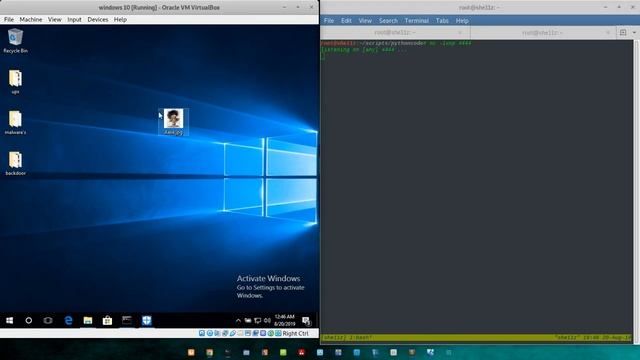Open Task View in Windows taskbar
This screenshot has width=640, height=360.
[x=48, y=320]
